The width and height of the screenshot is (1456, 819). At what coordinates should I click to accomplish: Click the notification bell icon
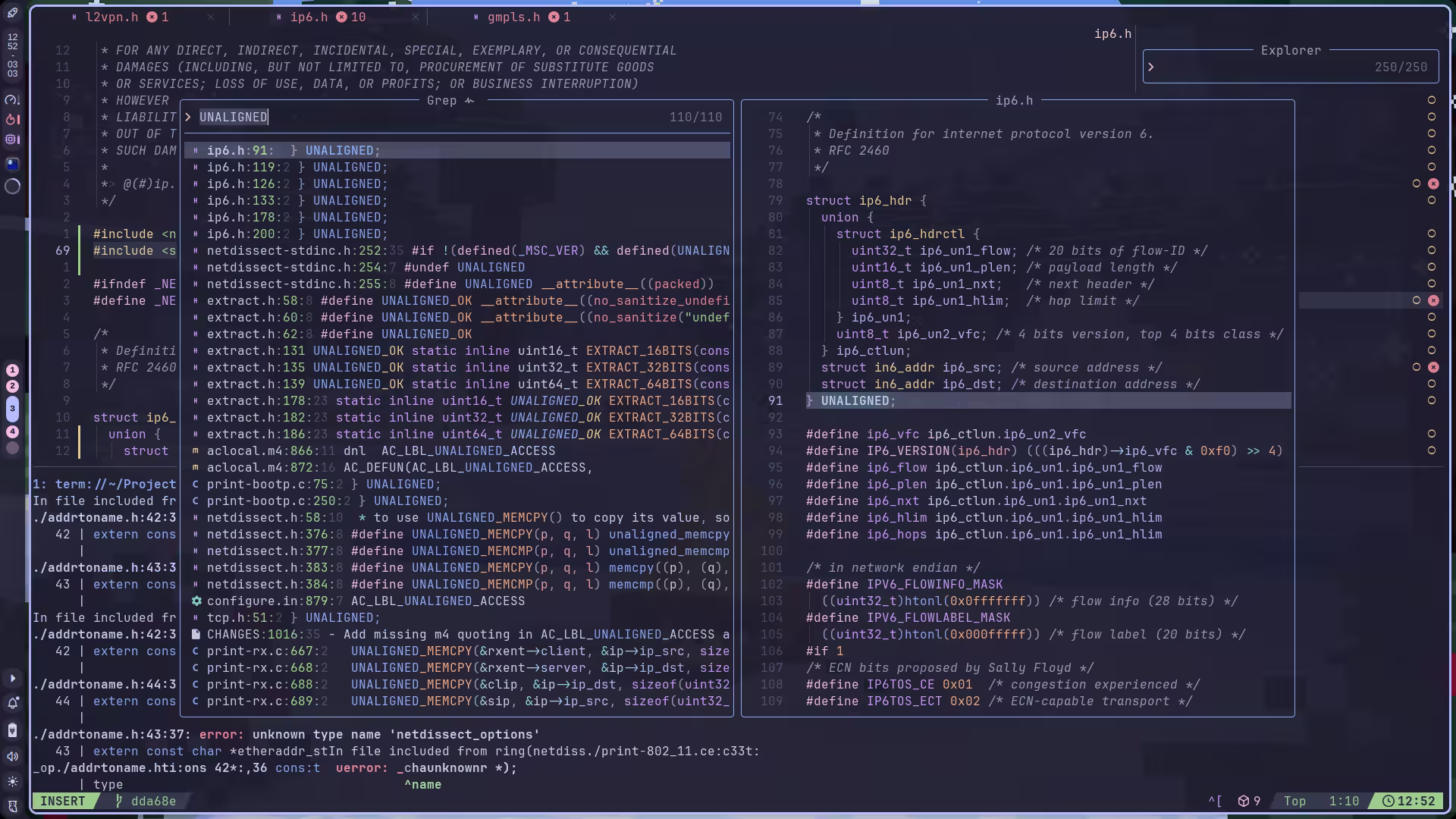[x=13, y=704]
